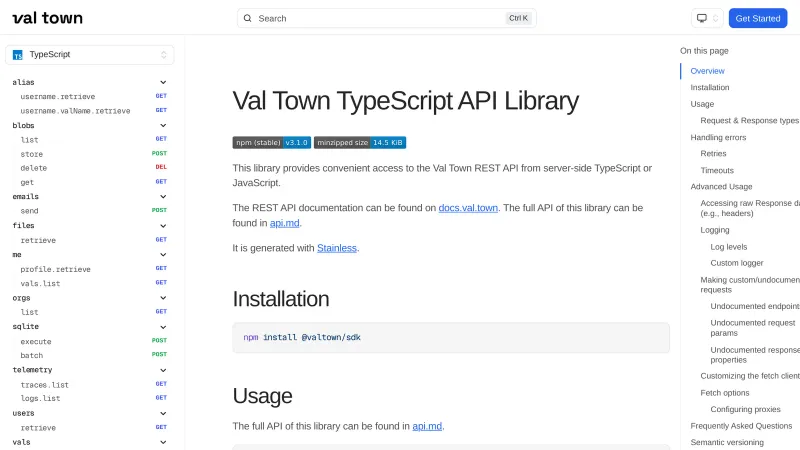Viewport: 800px width, 450px height.
Task: Open the TypeScript language dropdown
Action: pos(90,55)
